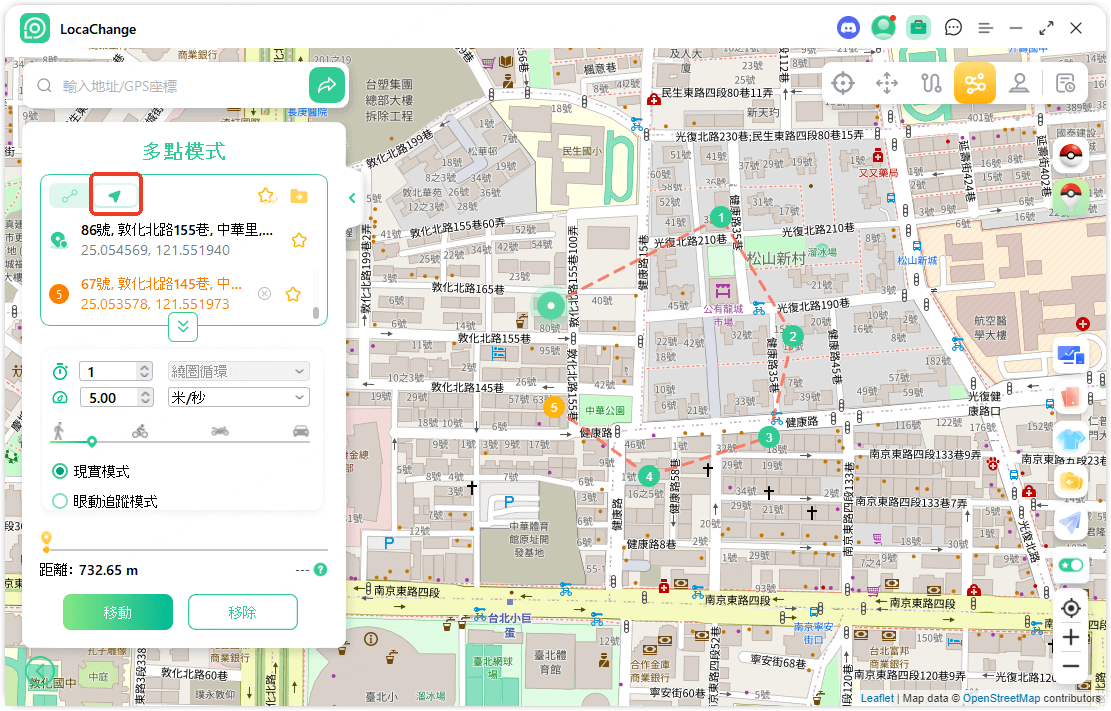Click the 移除 remove button

click(x=242, y=612)
